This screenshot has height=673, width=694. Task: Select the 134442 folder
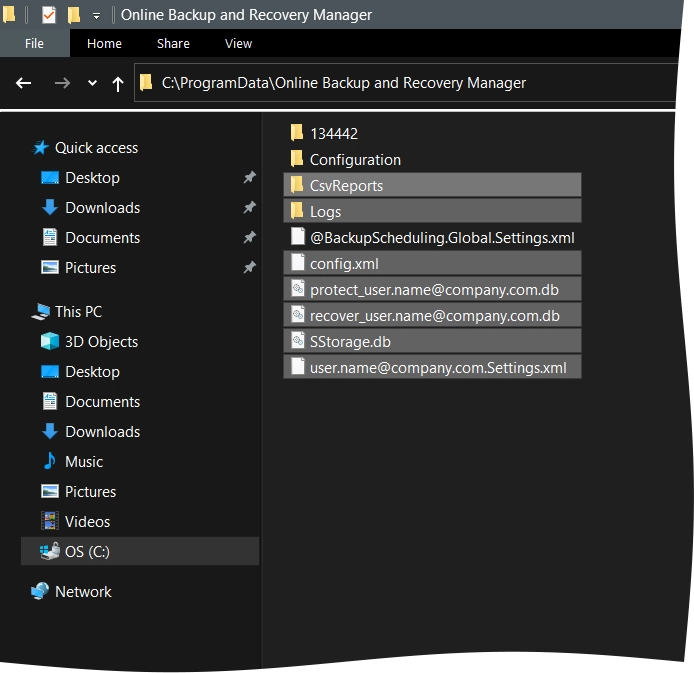(334, 134)
